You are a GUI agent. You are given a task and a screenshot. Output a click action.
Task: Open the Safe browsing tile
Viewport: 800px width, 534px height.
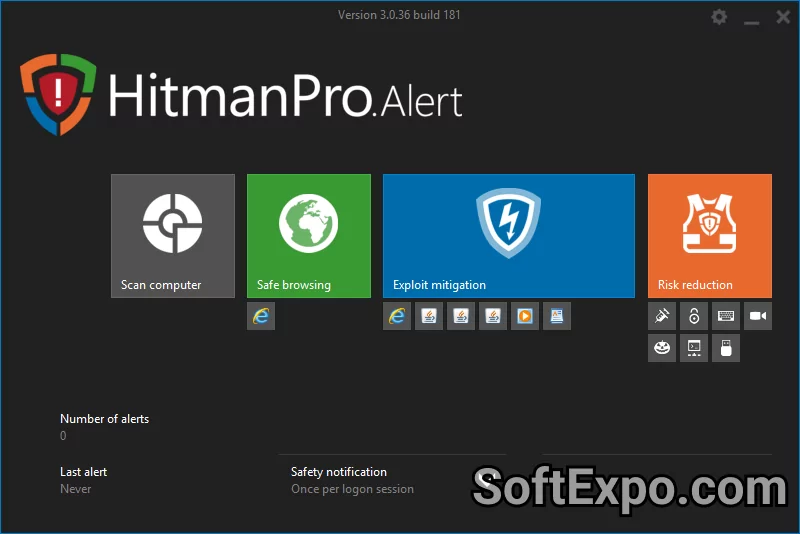pos(309,236)
